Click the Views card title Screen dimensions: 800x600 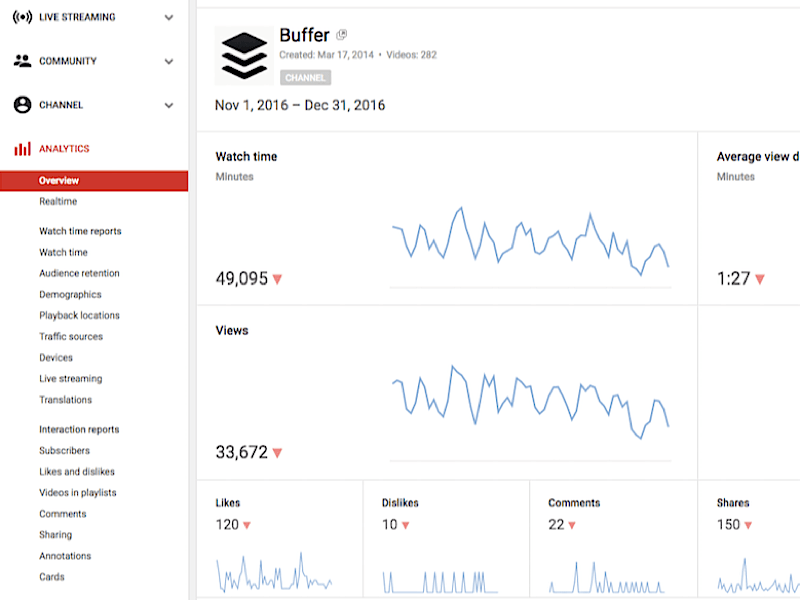coord(232,331)
